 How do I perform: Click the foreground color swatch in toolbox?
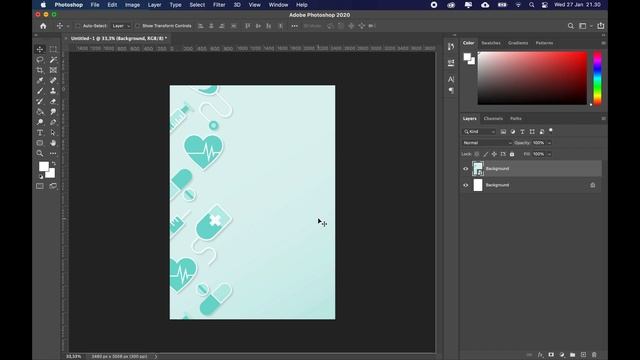click(43, 166)
